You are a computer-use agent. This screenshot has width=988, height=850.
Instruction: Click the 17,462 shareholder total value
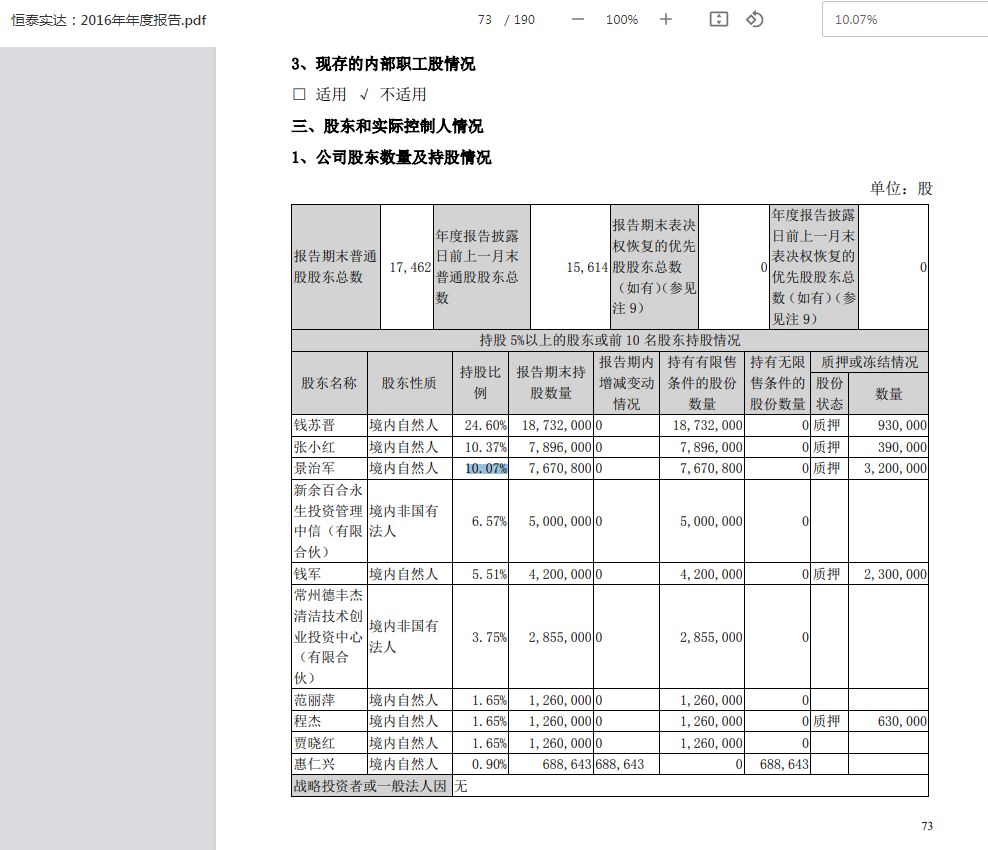click(410, 267)
